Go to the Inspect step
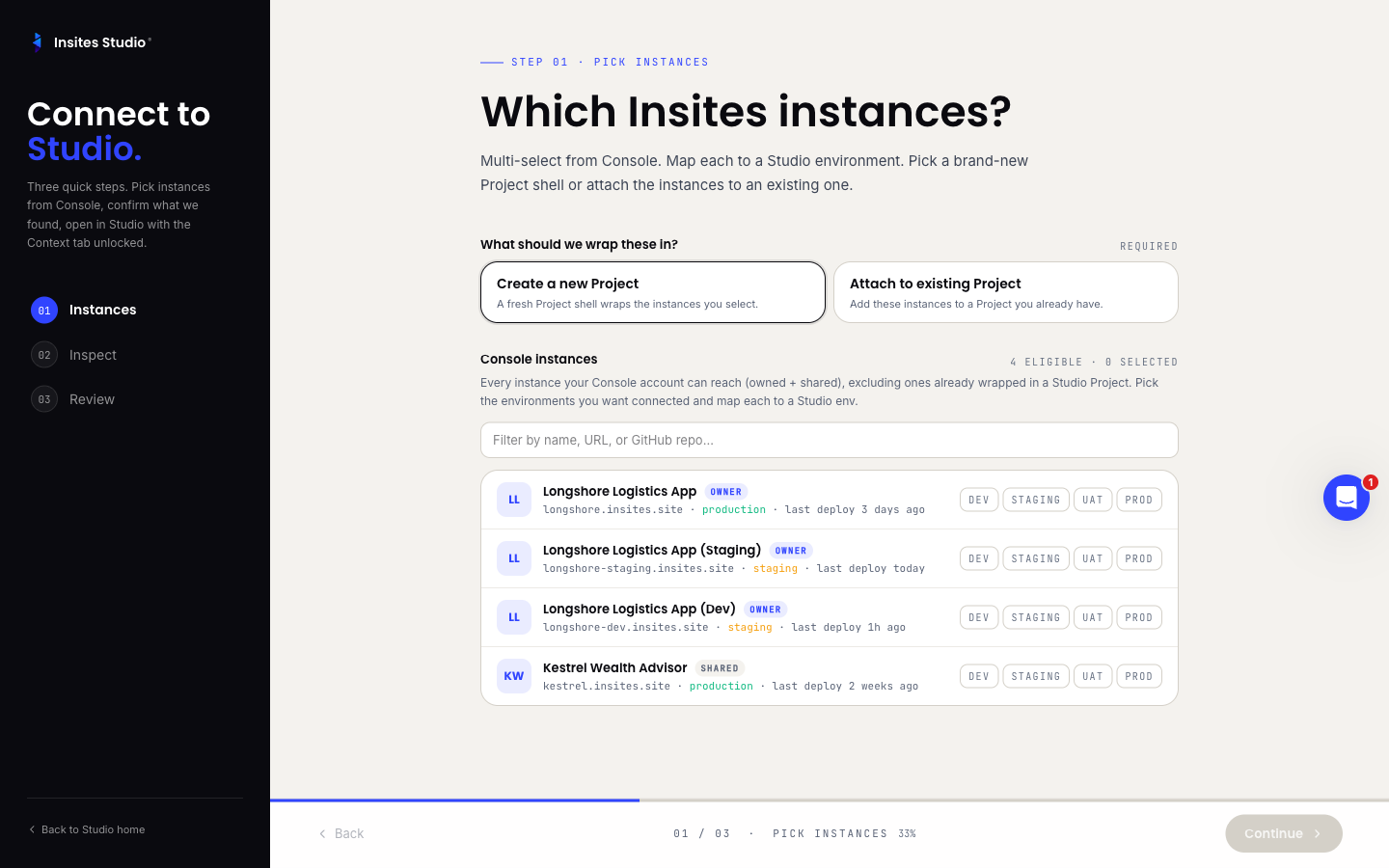1389x868 pixels. pos(93,355)
